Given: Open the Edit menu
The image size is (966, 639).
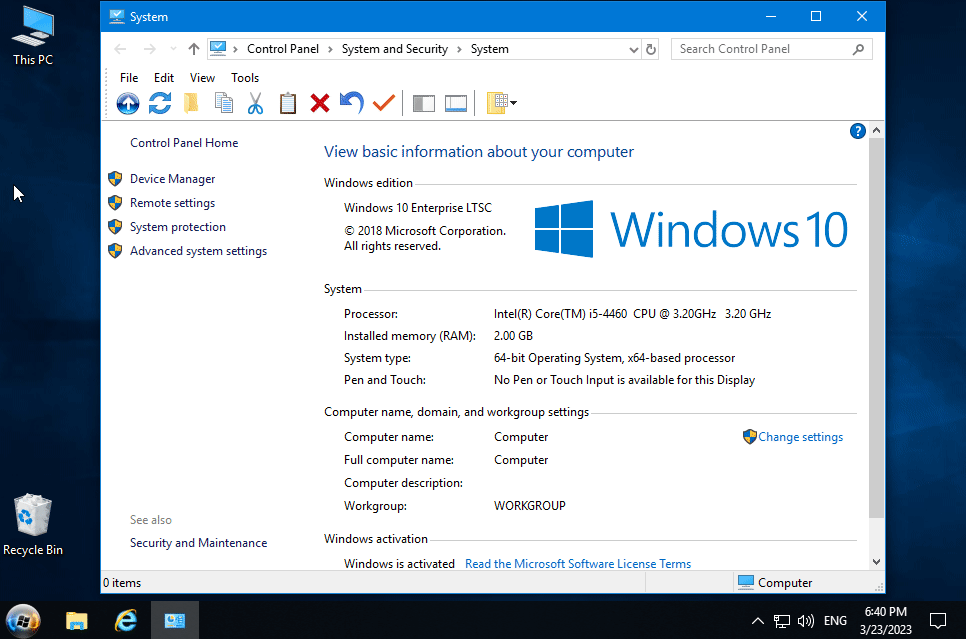Looking at the screenshot, I should [x=164, y=78].
